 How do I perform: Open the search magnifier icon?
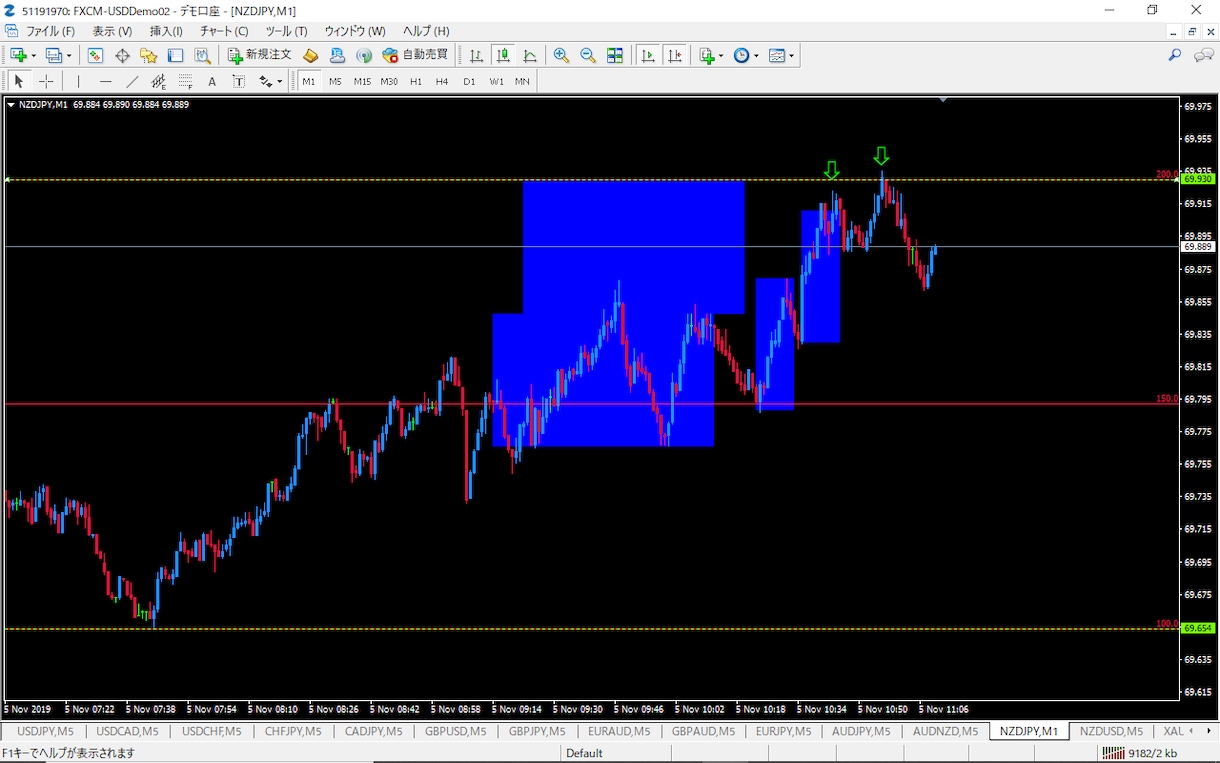1175,56
